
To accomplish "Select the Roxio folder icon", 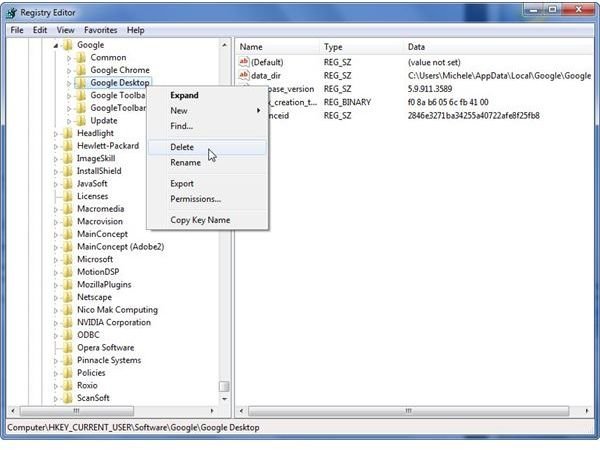I will coord(68,386).
